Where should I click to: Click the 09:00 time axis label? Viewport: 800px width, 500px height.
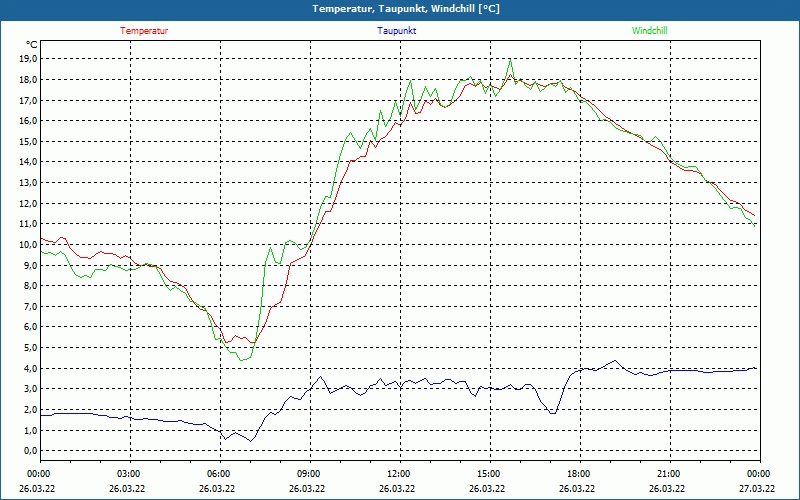(x=309, y=474)
